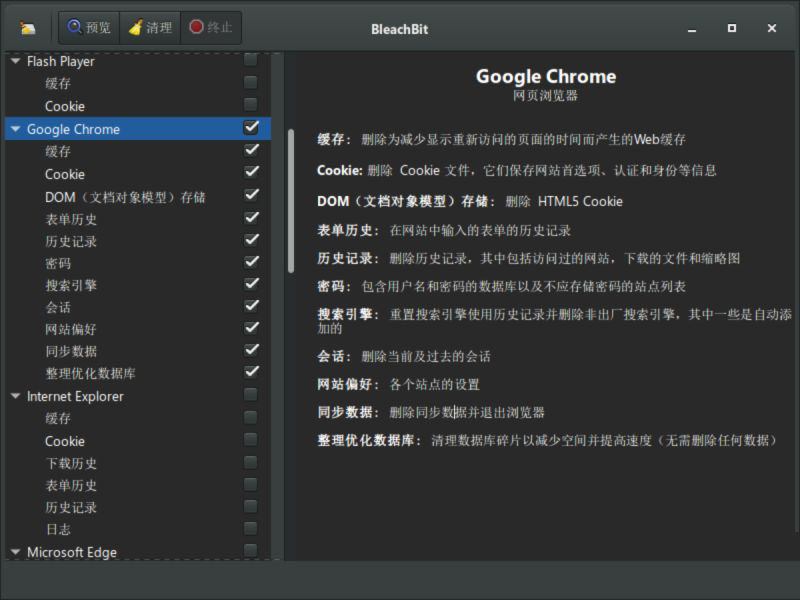The height and width of the screenshot is (600, 800).
Task: Collapse the Google Chrome tree group
Action: coord(15,129)
